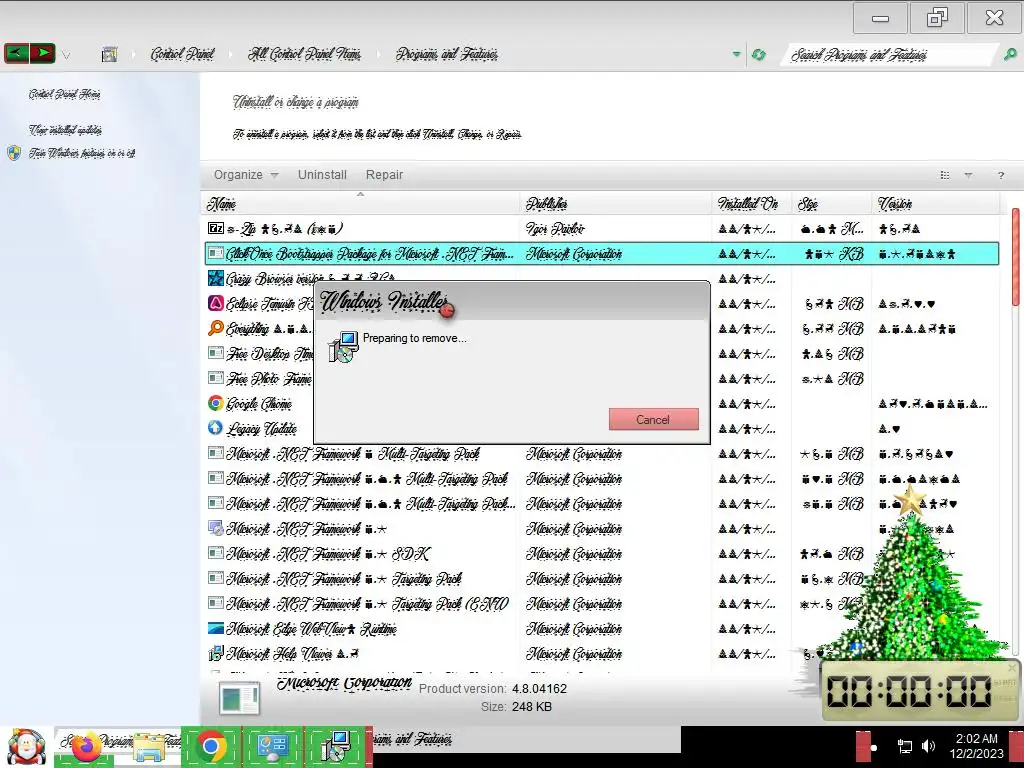Click the Control Panel icon in address bar
This screenshot has height=768, width=1024.
tap(110, 55)
